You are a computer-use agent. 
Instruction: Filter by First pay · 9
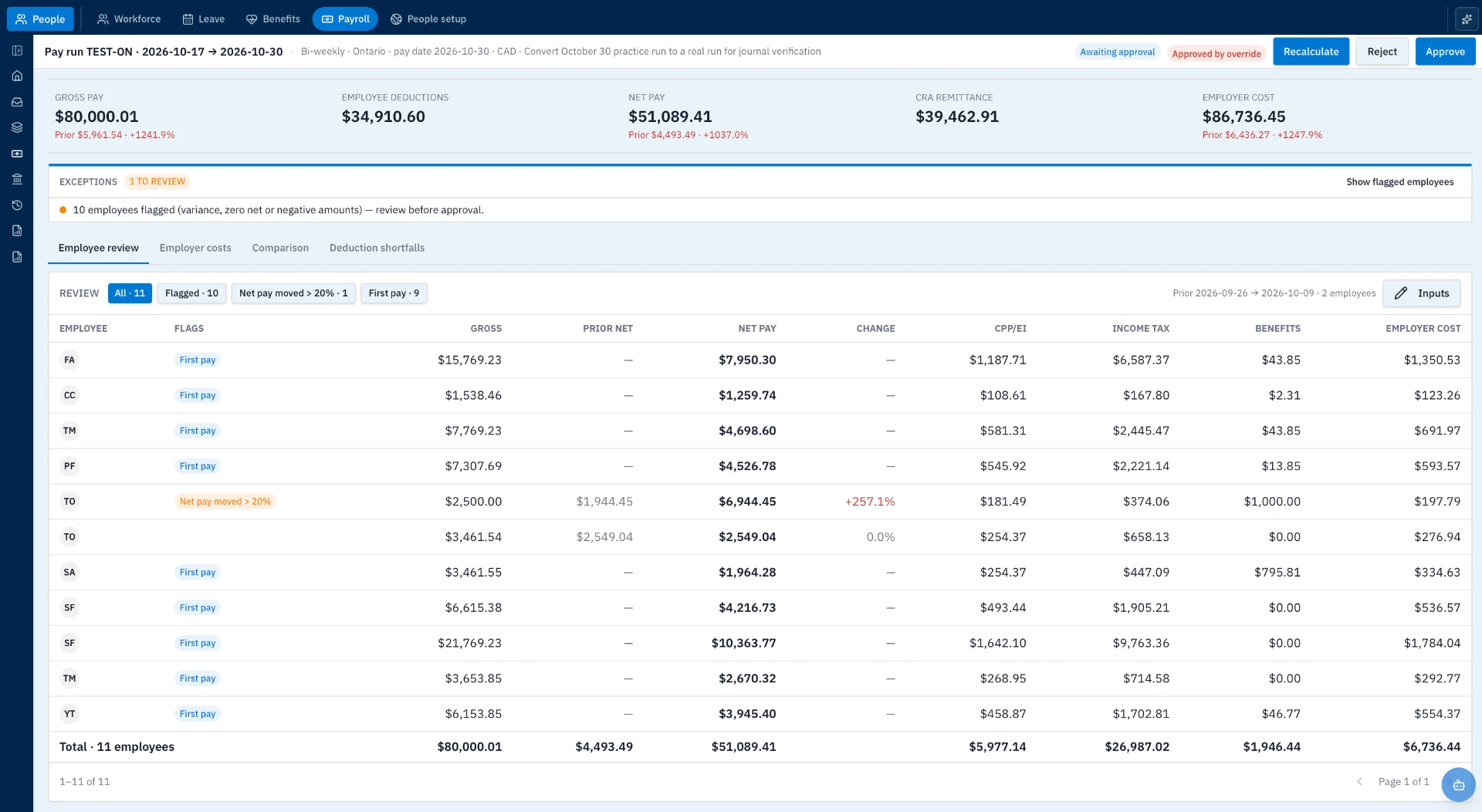394,293
